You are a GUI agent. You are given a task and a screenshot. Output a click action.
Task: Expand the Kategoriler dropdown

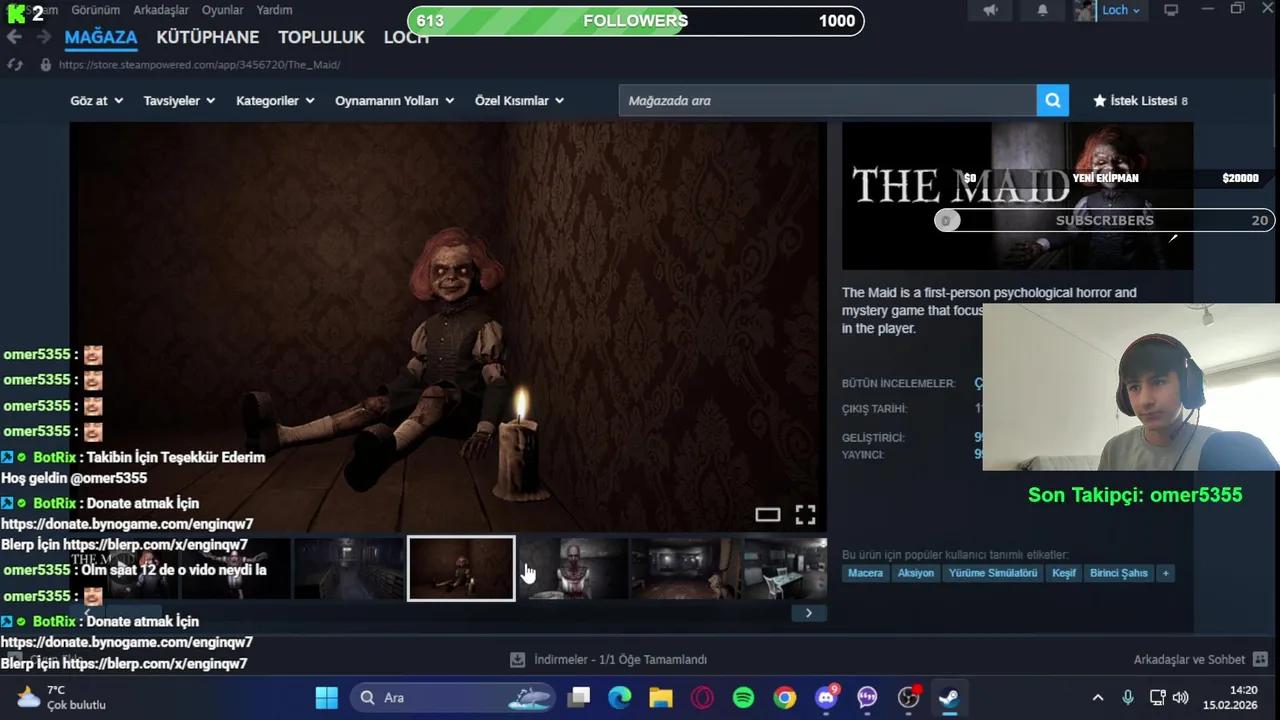(x=275, y=101)
